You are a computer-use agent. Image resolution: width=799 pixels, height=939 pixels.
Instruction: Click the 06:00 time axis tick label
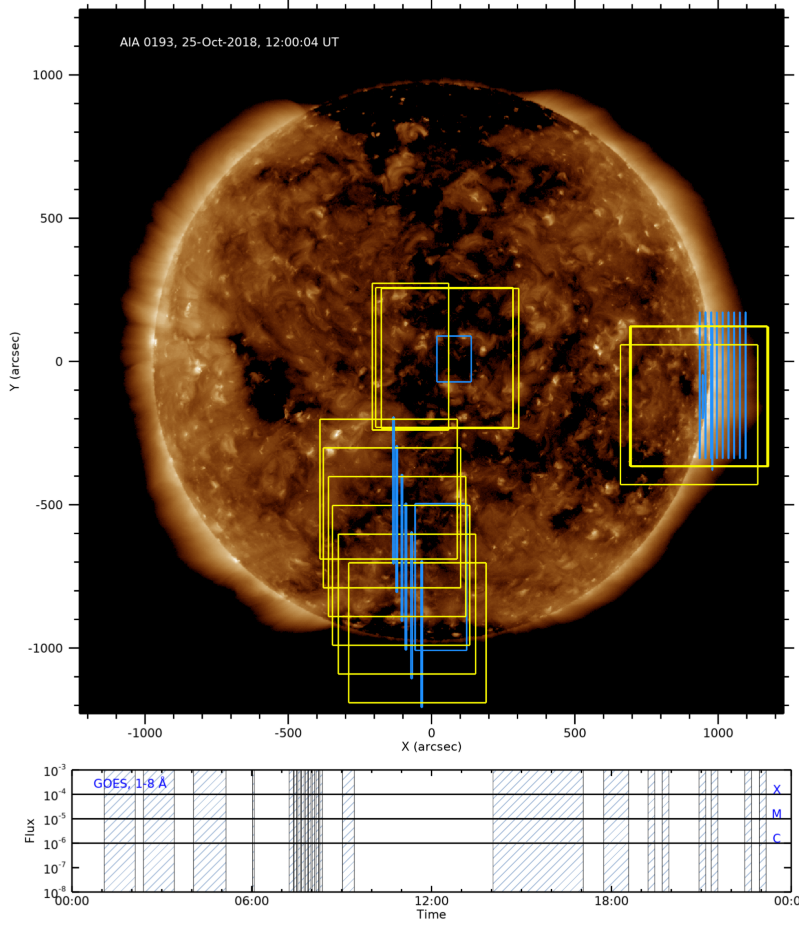251,902
